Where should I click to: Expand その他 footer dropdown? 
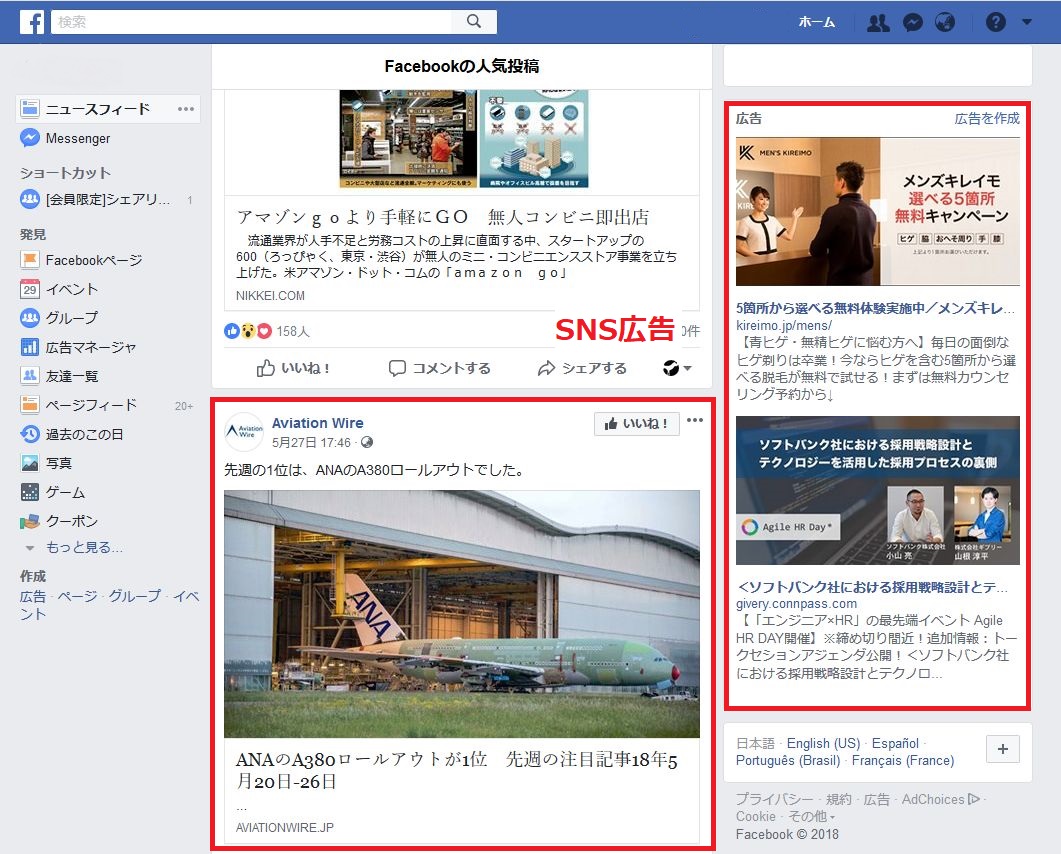[811, 816]
